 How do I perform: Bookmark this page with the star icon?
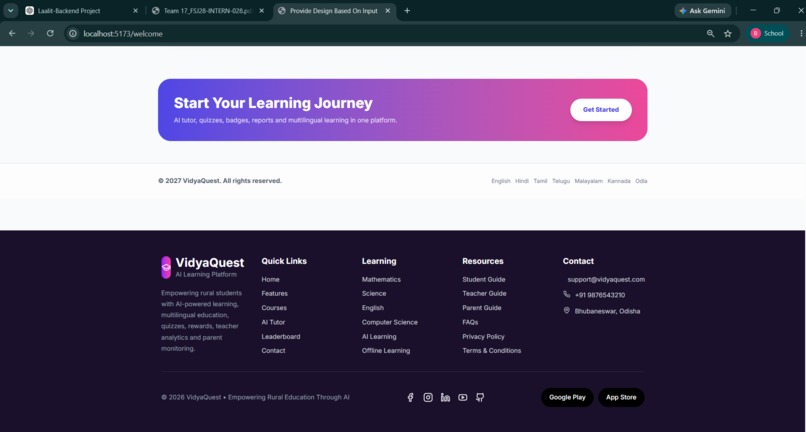tap(728, 33)
